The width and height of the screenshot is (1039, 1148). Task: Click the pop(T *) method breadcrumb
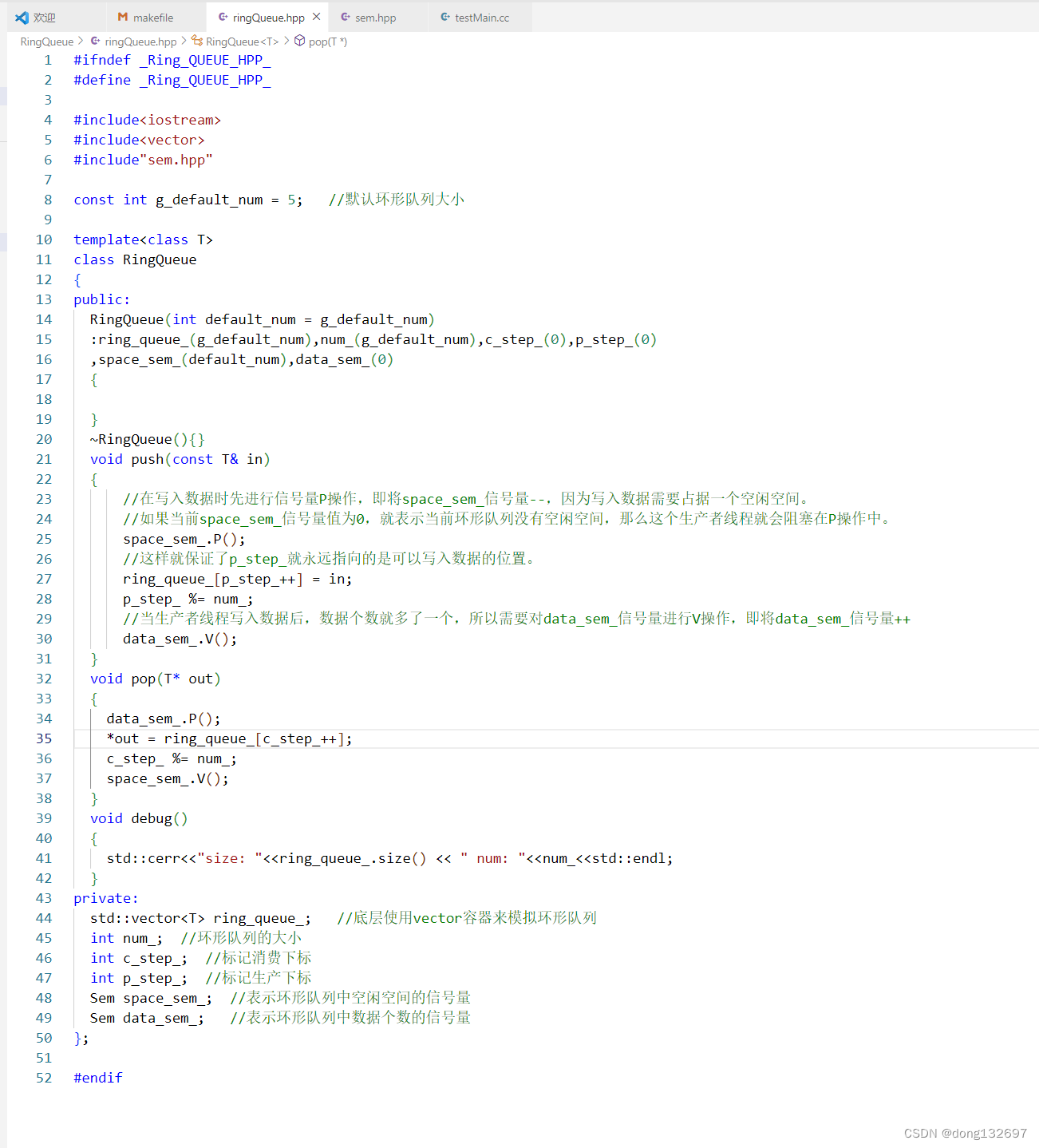click(328, 42)
